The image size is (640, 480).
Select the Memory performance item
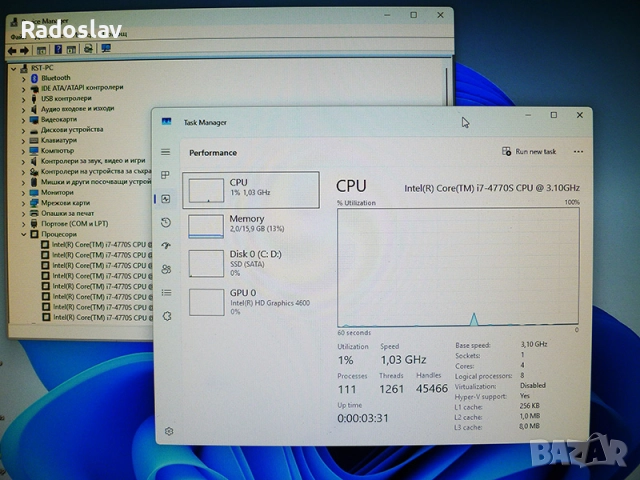pyautogui.click(x=251, y=226)
